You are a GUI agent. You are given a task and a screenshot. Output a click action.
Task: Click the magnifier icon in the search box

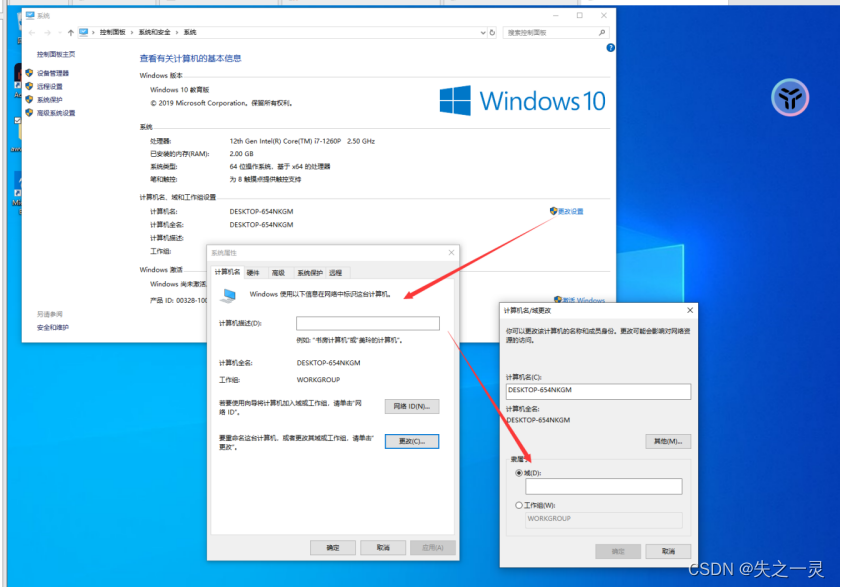click(602, 33)
